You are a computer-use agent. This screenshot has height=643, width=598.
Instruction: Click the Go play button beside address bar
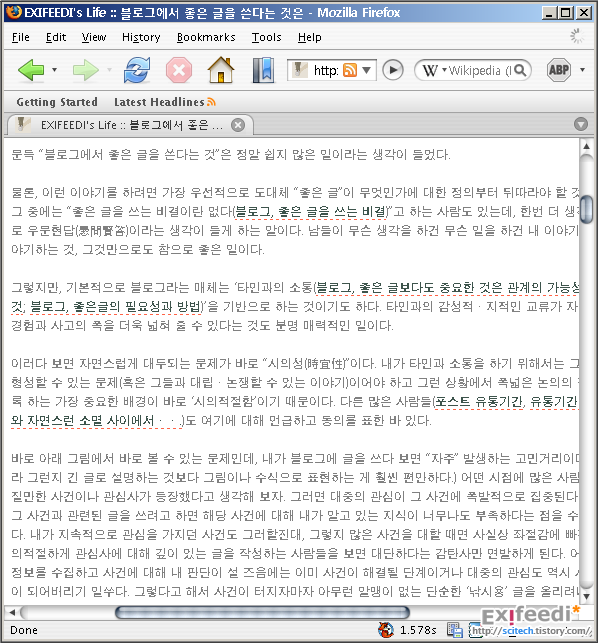pos(393,70)
